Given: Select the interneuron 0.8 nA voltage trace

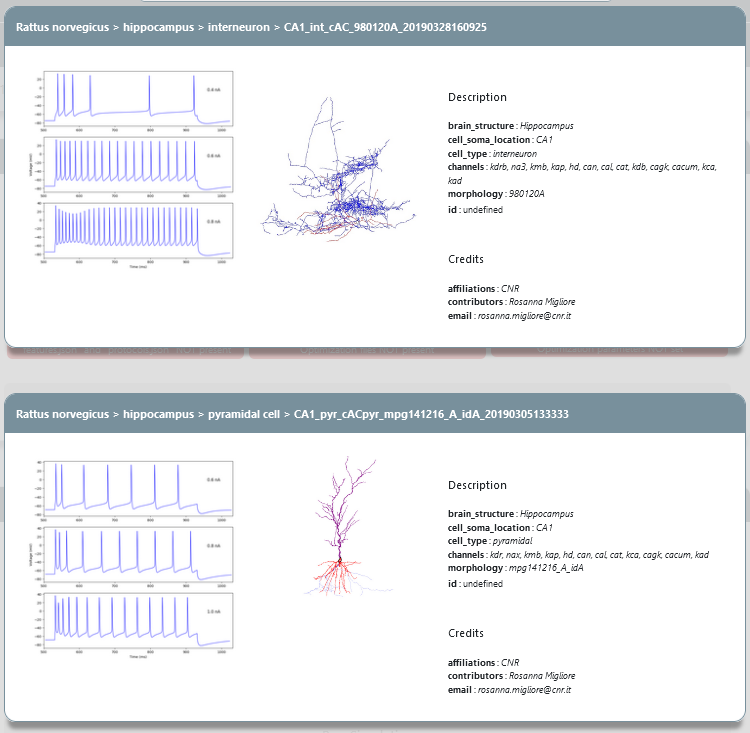Looking at the screenshot, I should click(138, 231).
